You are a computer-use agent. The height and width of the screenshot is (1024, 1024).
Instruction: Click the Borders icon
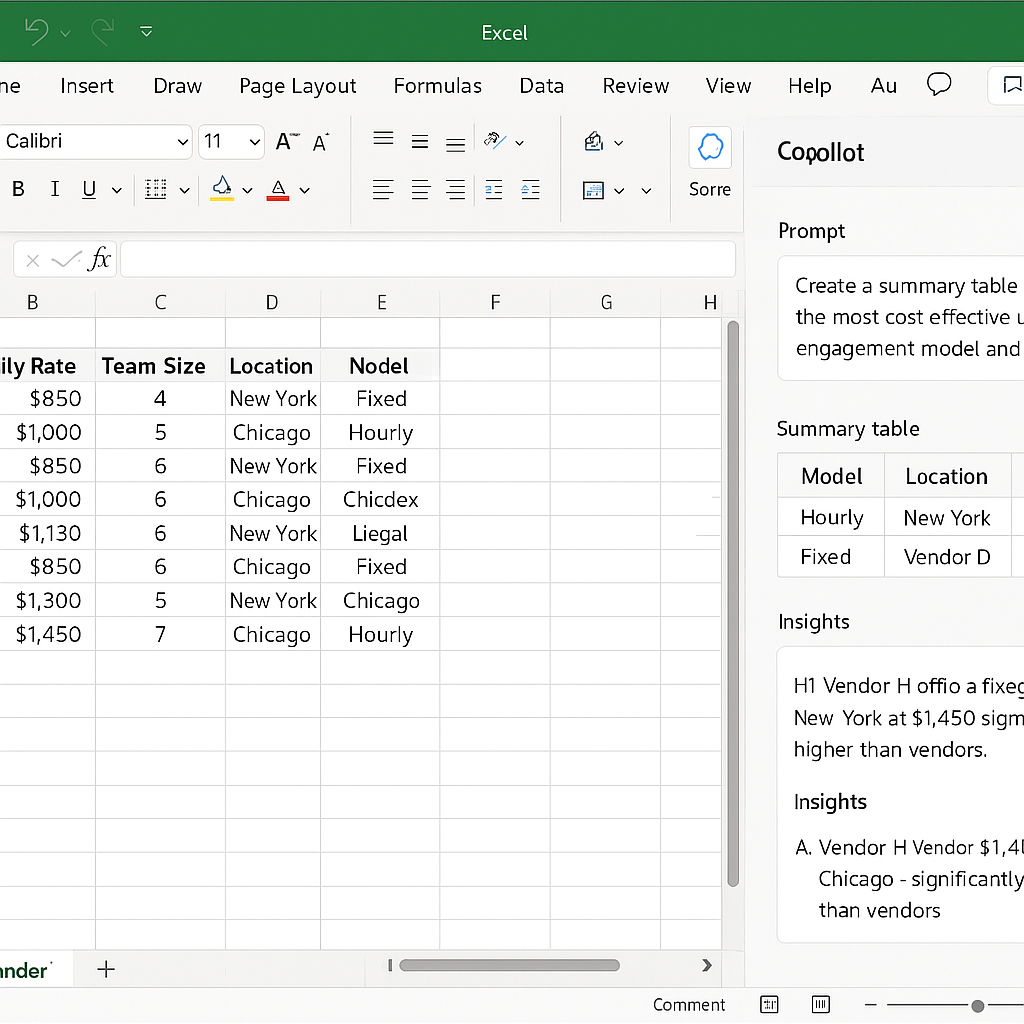155,189
